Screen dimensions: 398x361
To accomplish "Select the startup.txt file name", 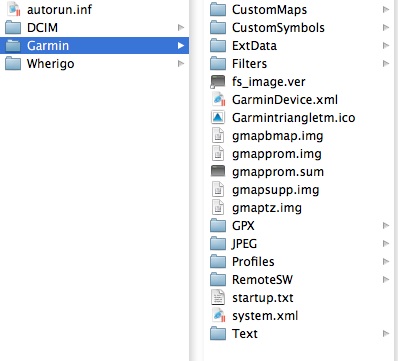I will tap(263, 298).
